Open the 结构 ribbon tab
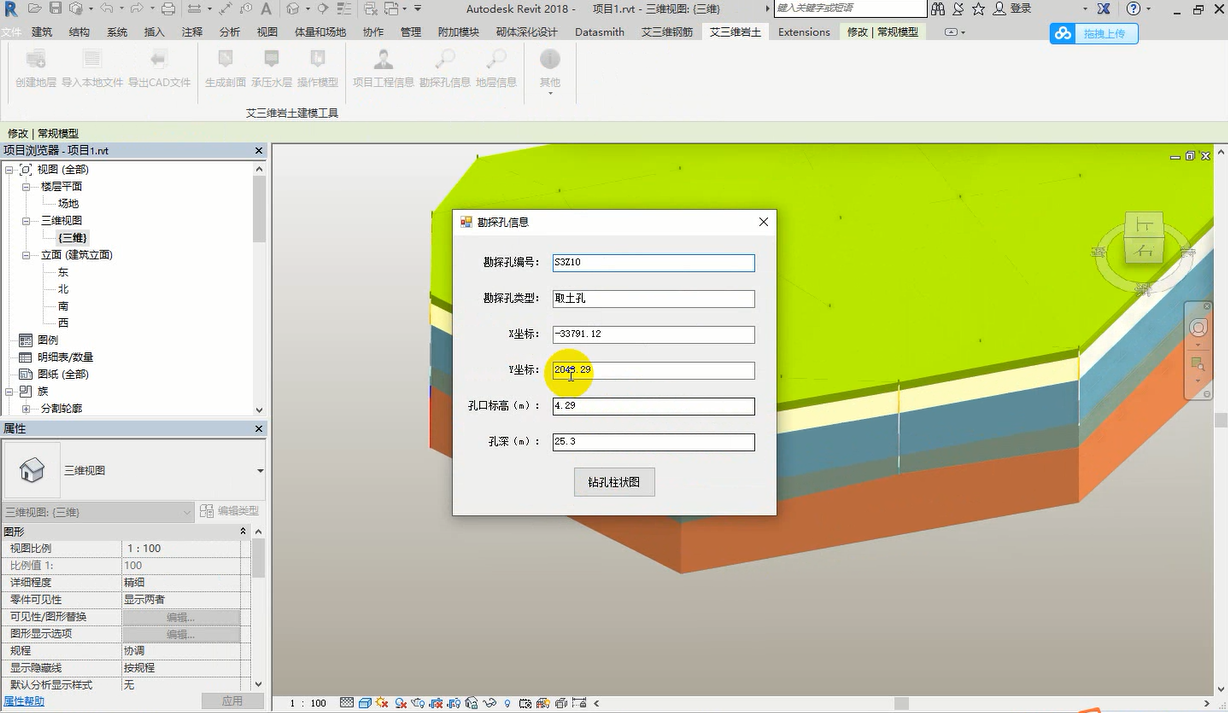The height and width of the screenshot is (713, 1228). tap(80, 32)
